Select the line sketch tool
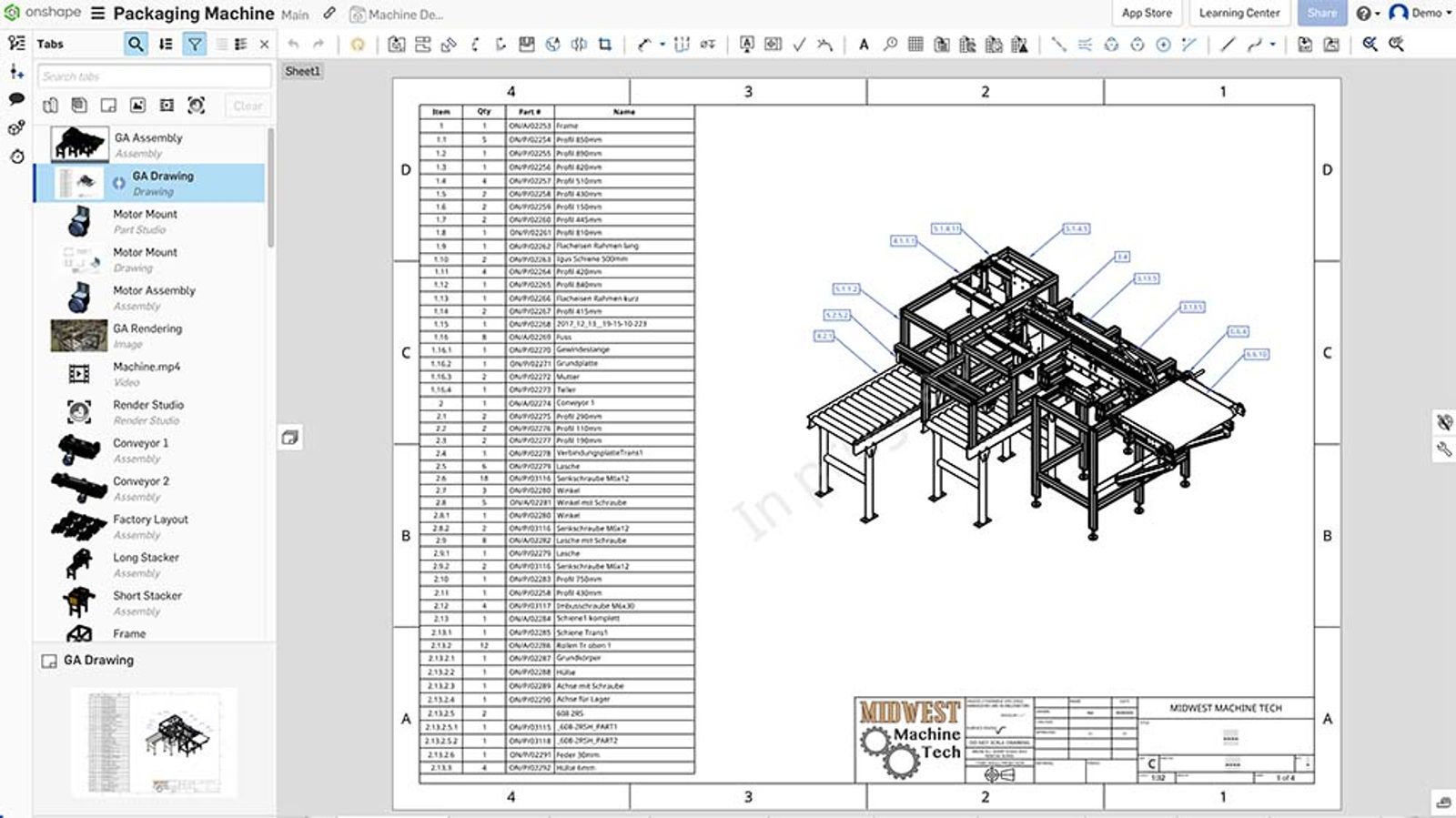This screenshot has width=1456, height=818. pyautogui.click(x=1228, y=44)
